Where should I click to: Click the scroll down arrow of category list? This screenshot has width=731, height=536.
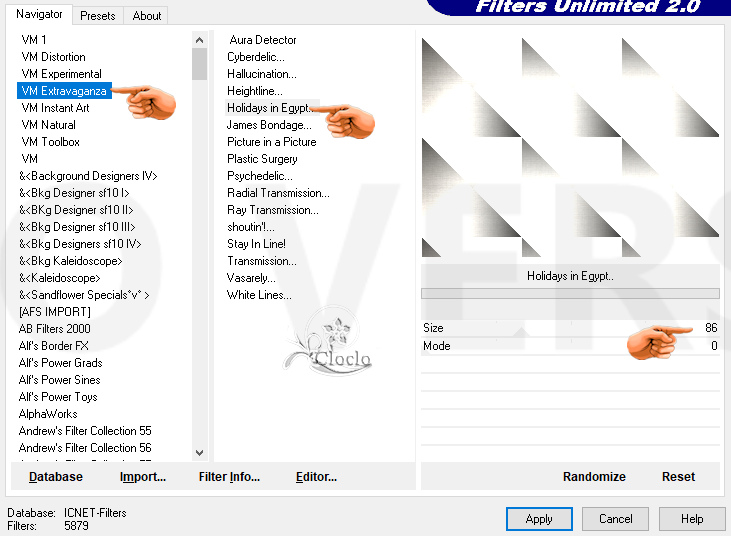pyautogui.click(x=200, y=453)
